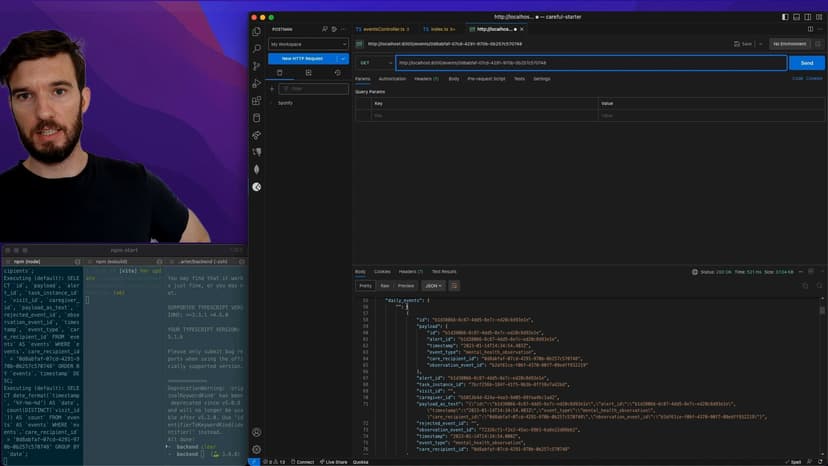Screen dimensions: 828x466
Task: Open the GET method dropdown
Action: [374, 63]
